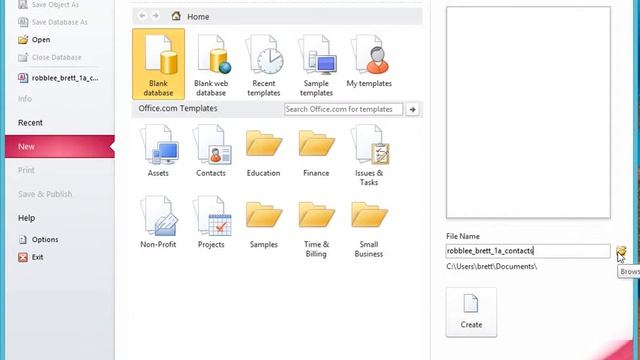Viewport: 640px width, 360px height.
Task: Go forward with the right arrow
Action: click(x=156, y=16)
